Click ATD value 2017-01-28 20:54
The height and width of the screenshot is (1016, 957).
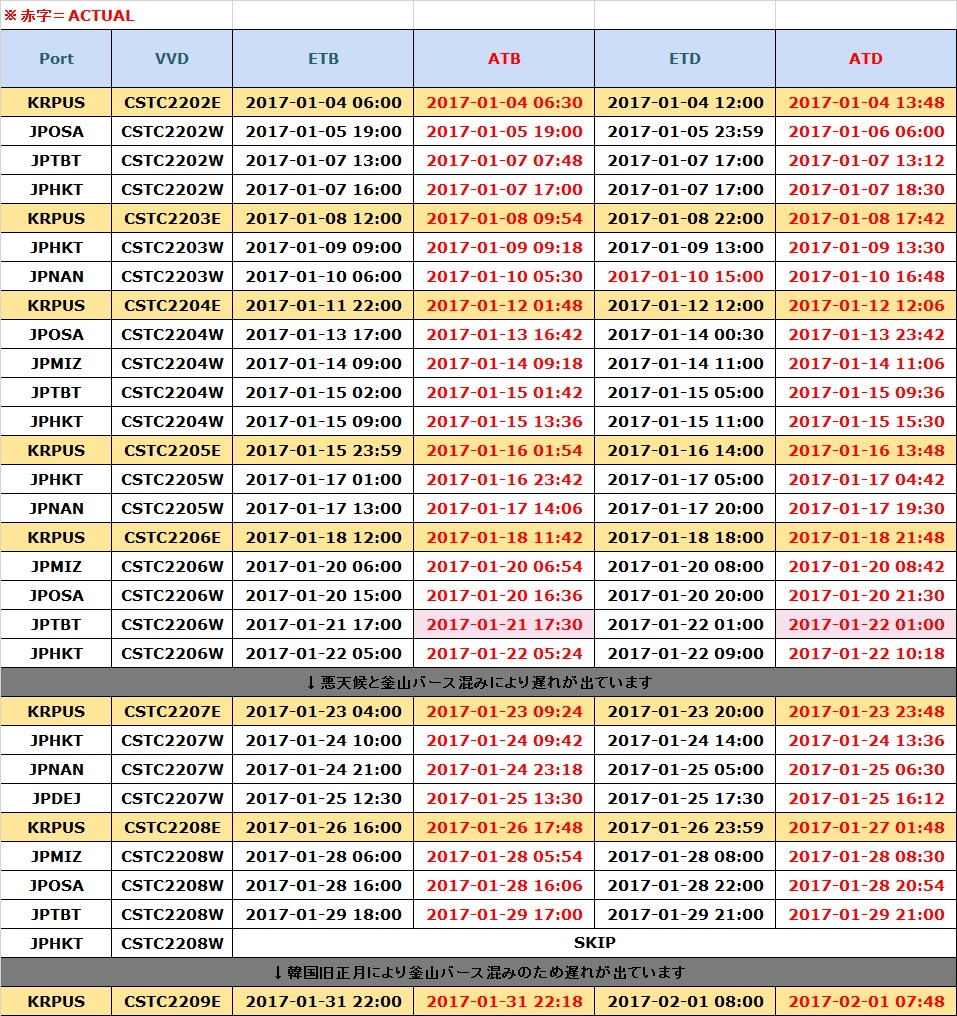pyautogui.click(x=866, y=885)
